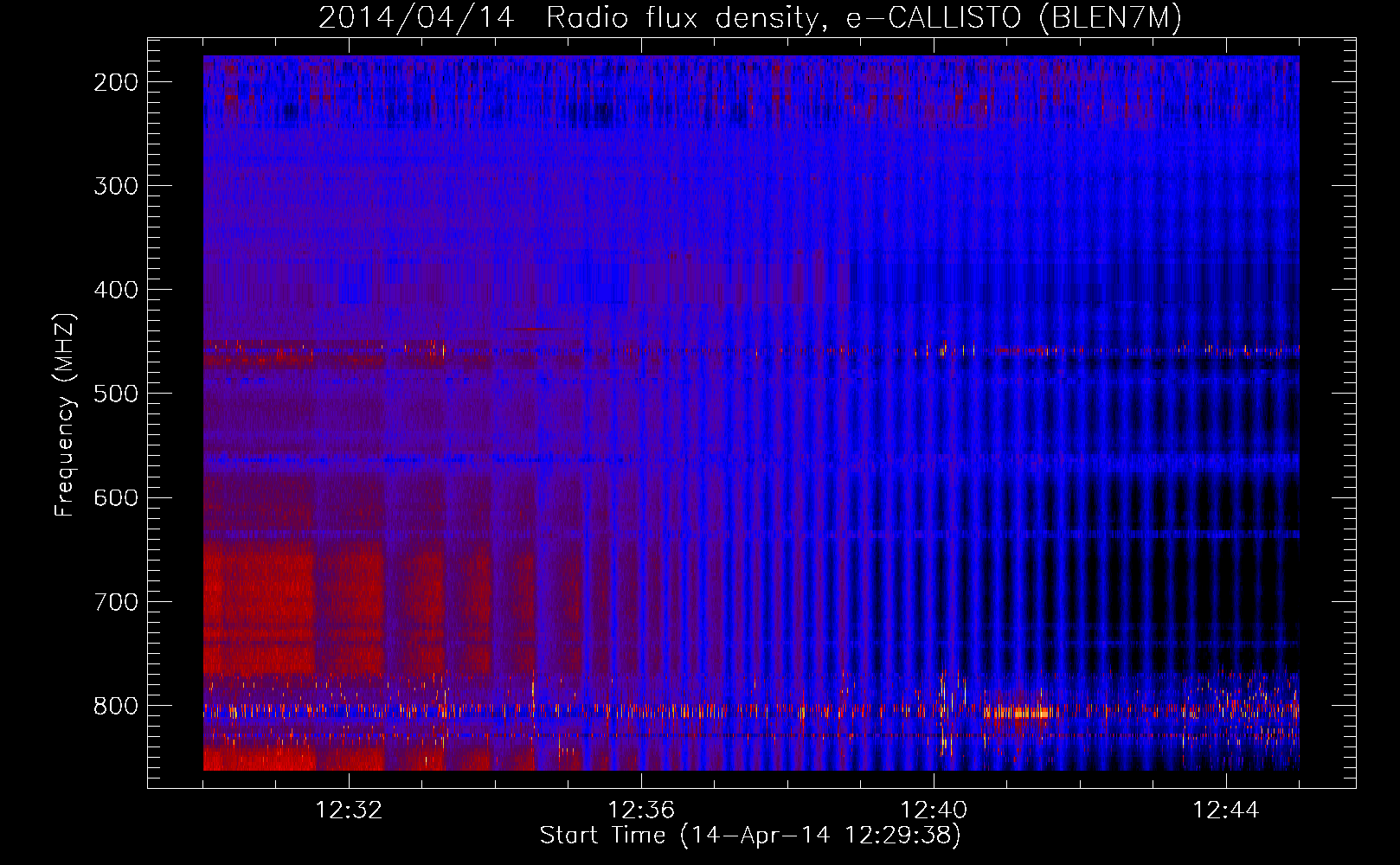
Task: Click the 12:32 time tick label
Action: coord(349,810)
